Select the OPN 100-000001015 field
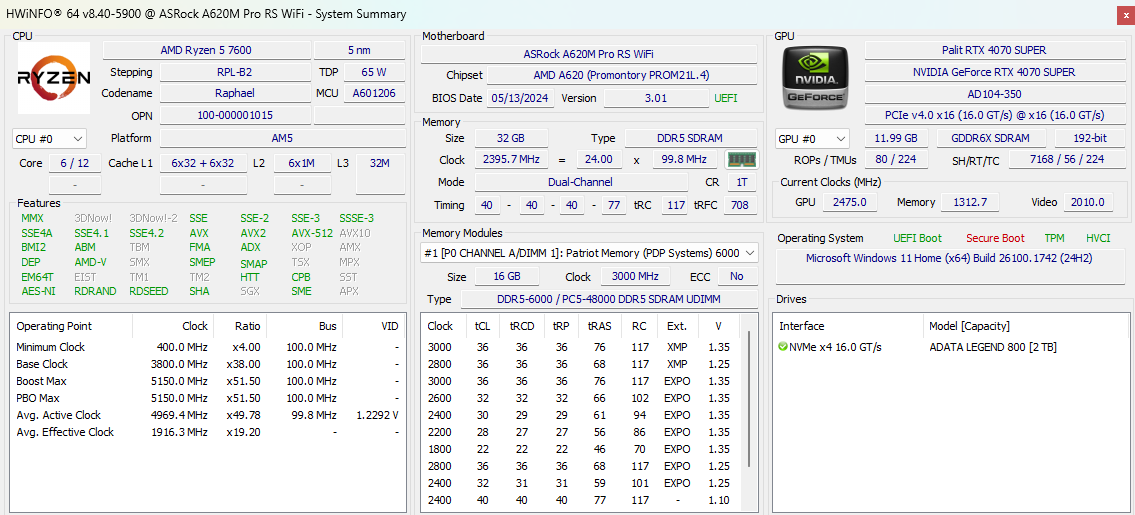The width and height of the screenshot is (1135, 515). 235,115
